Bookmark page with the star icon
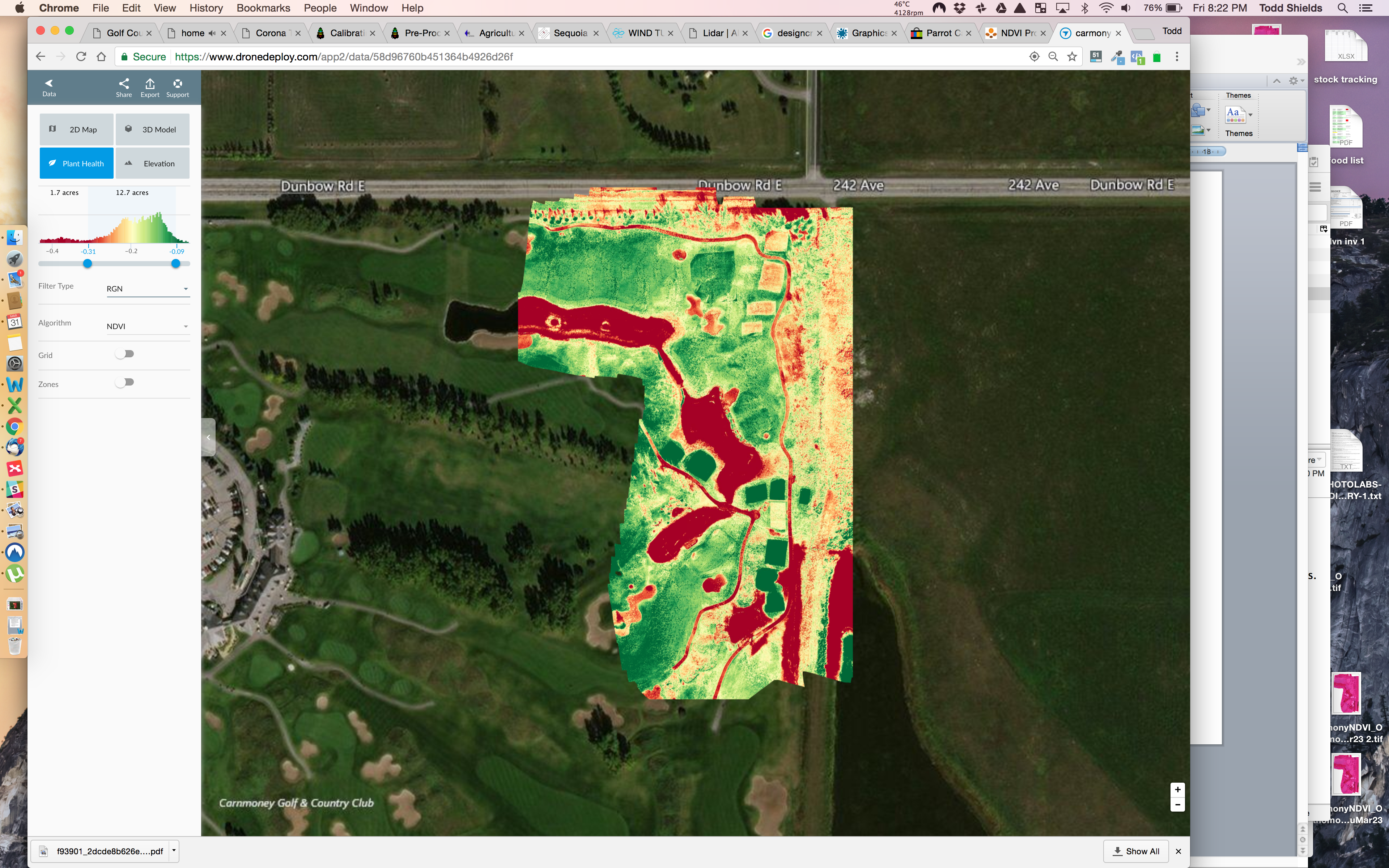This screenshot has height=868, width=1389. click(x=1072, y=56)
